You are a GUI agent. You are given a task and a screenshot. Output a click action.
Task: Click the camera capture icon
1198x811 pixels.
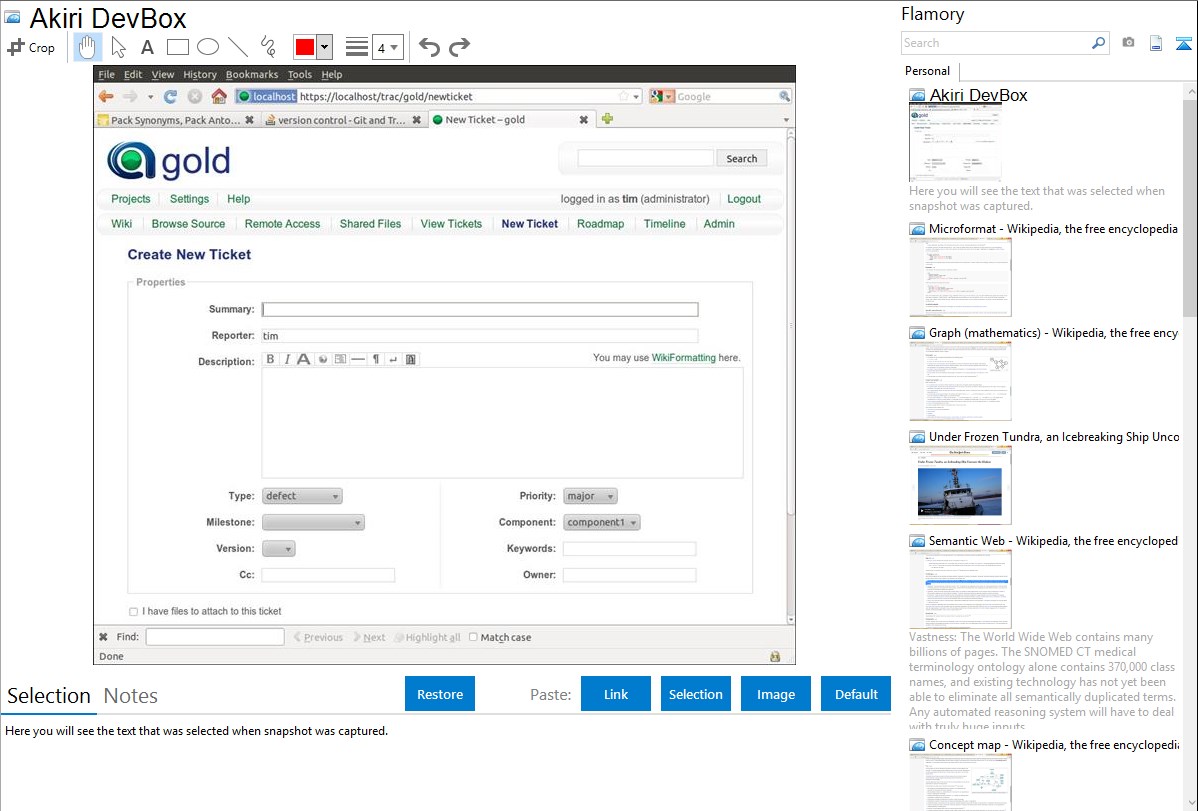[1128, 43]
